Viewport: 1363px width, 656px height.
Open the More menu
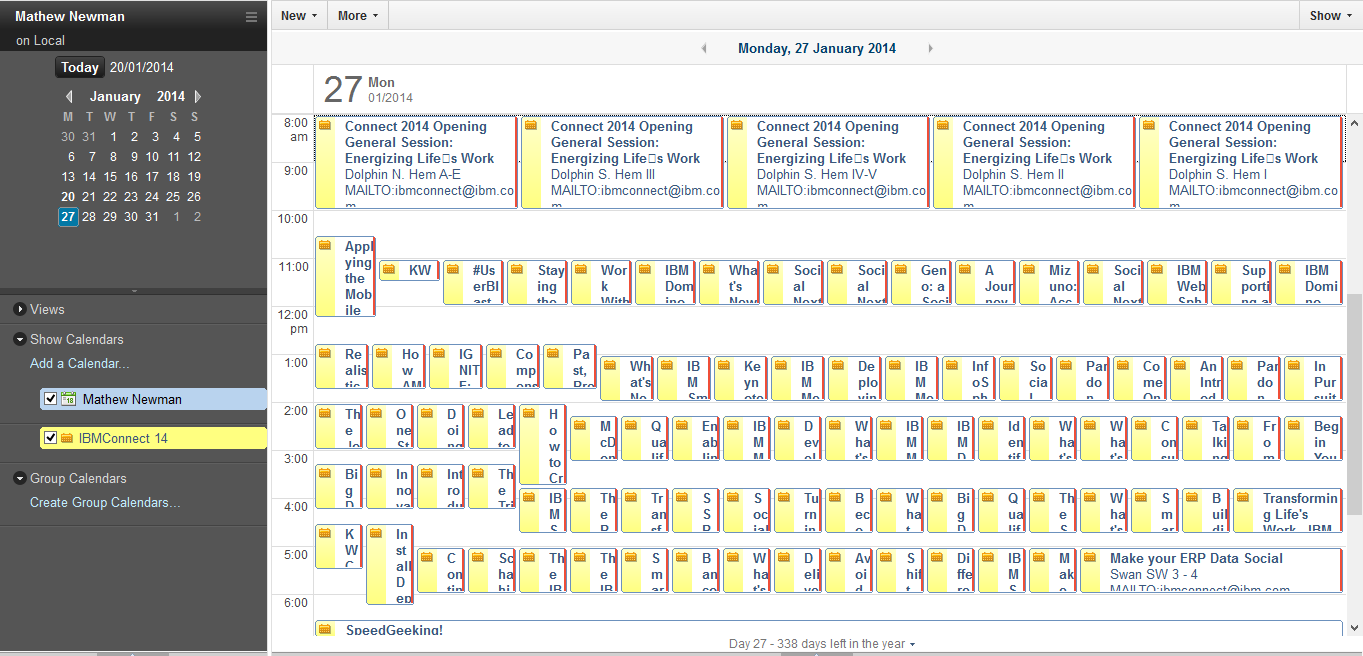357,15
